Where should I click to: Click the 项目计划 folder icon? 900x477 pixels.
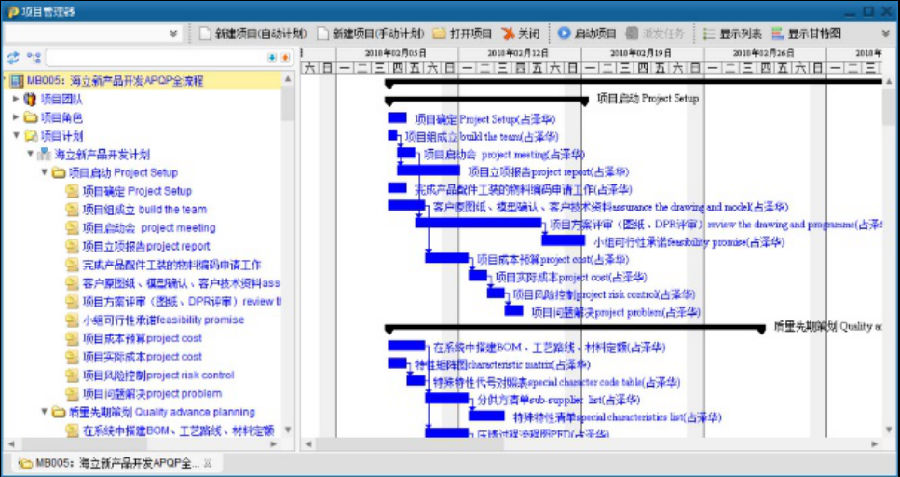pyautogui.click(x=30, y=136)
